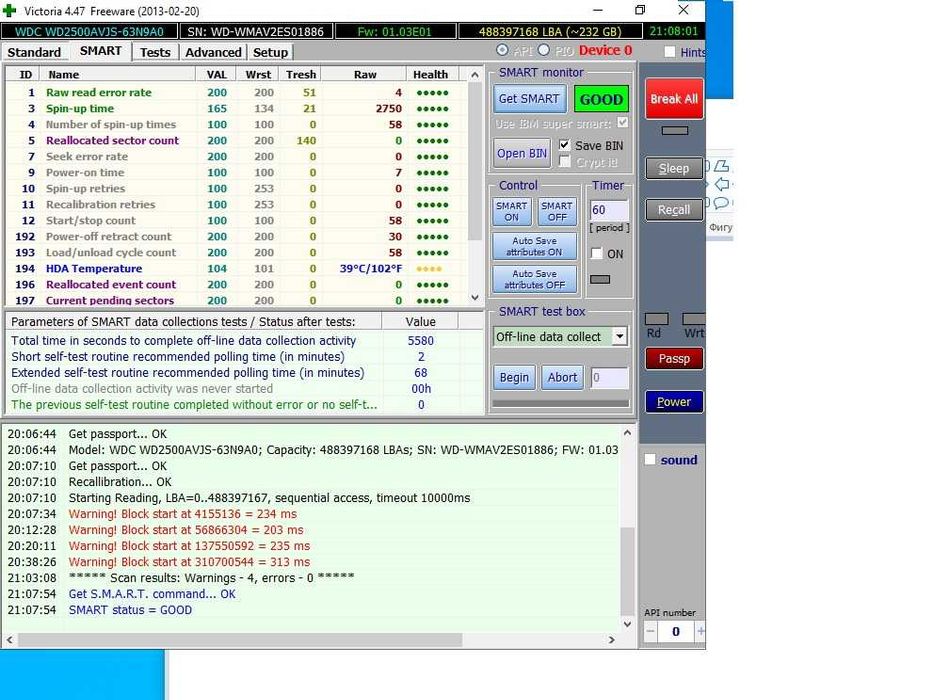949x700 pixels.
Task: Click the log scroll-down arrow
Action: click(x=627, y=624)
